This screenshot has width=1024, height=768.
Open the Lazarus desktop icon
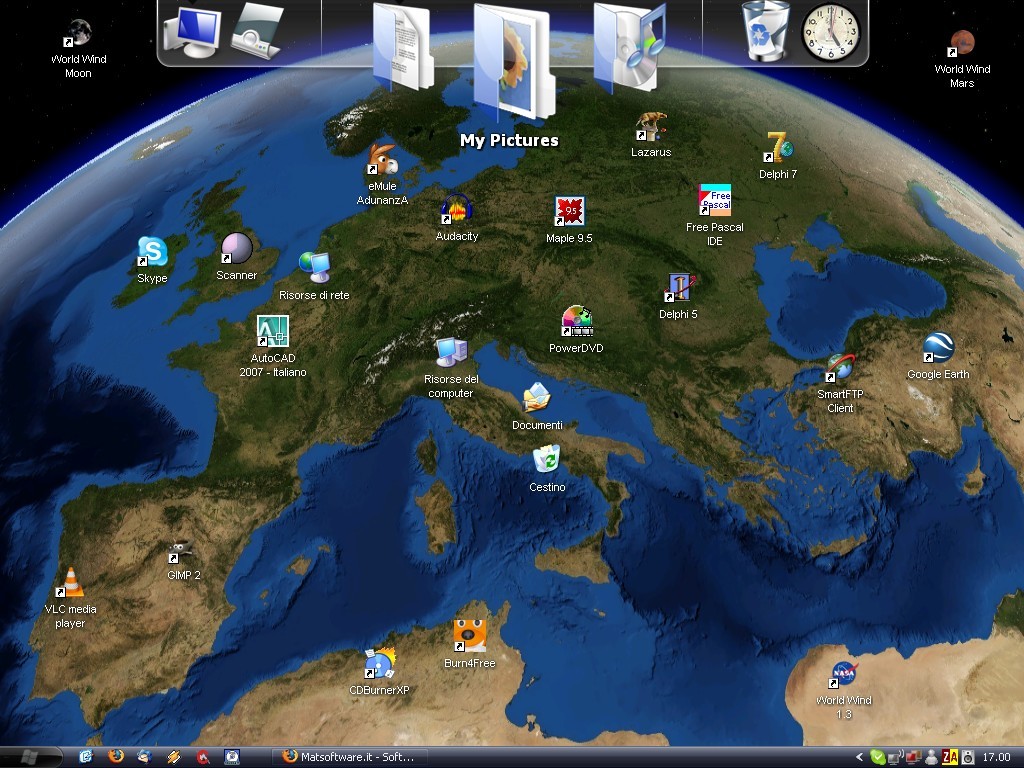(x=651, y=135)
